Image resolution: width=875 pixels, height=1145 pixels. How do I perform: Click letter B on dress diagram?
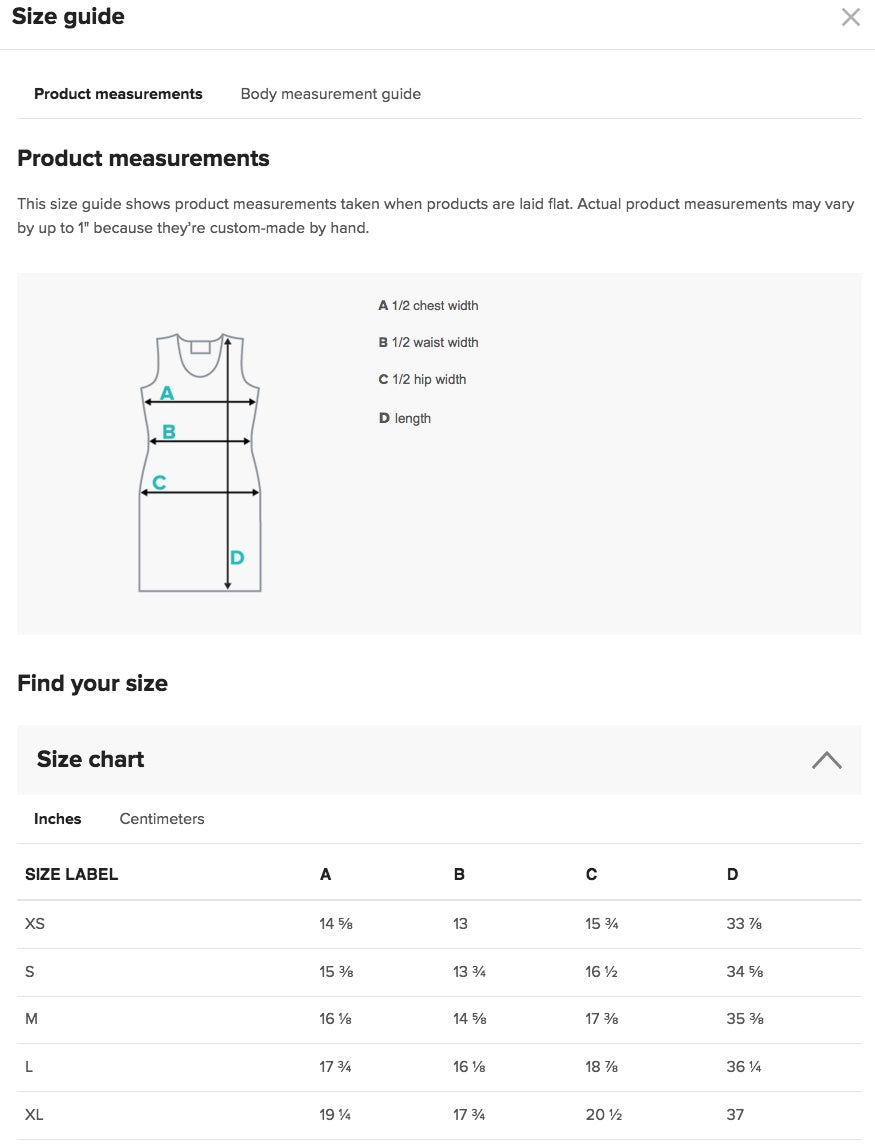point(169,432)
